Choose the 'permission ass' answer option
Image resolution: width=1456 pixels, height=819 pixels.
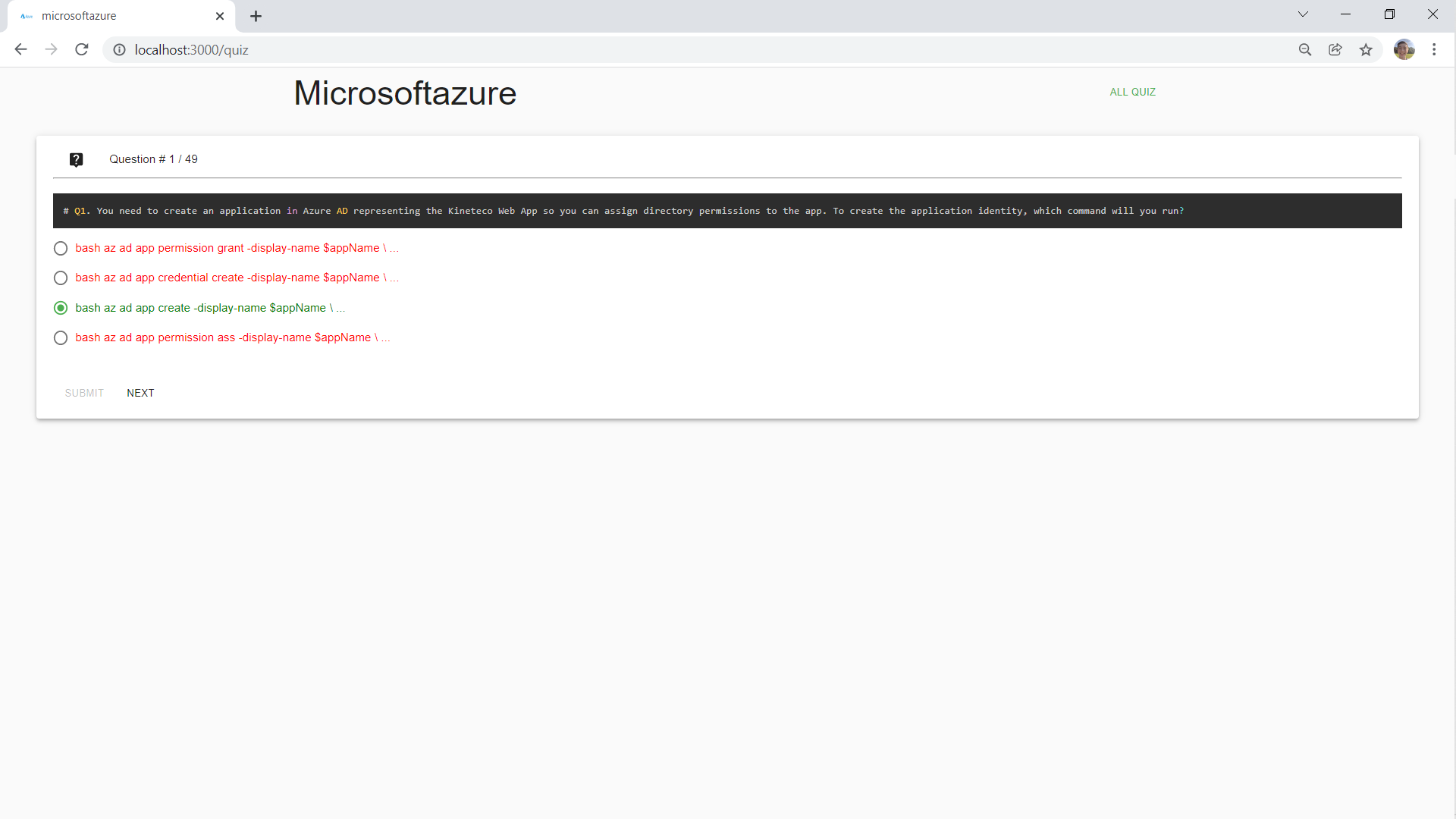(61, 338)
